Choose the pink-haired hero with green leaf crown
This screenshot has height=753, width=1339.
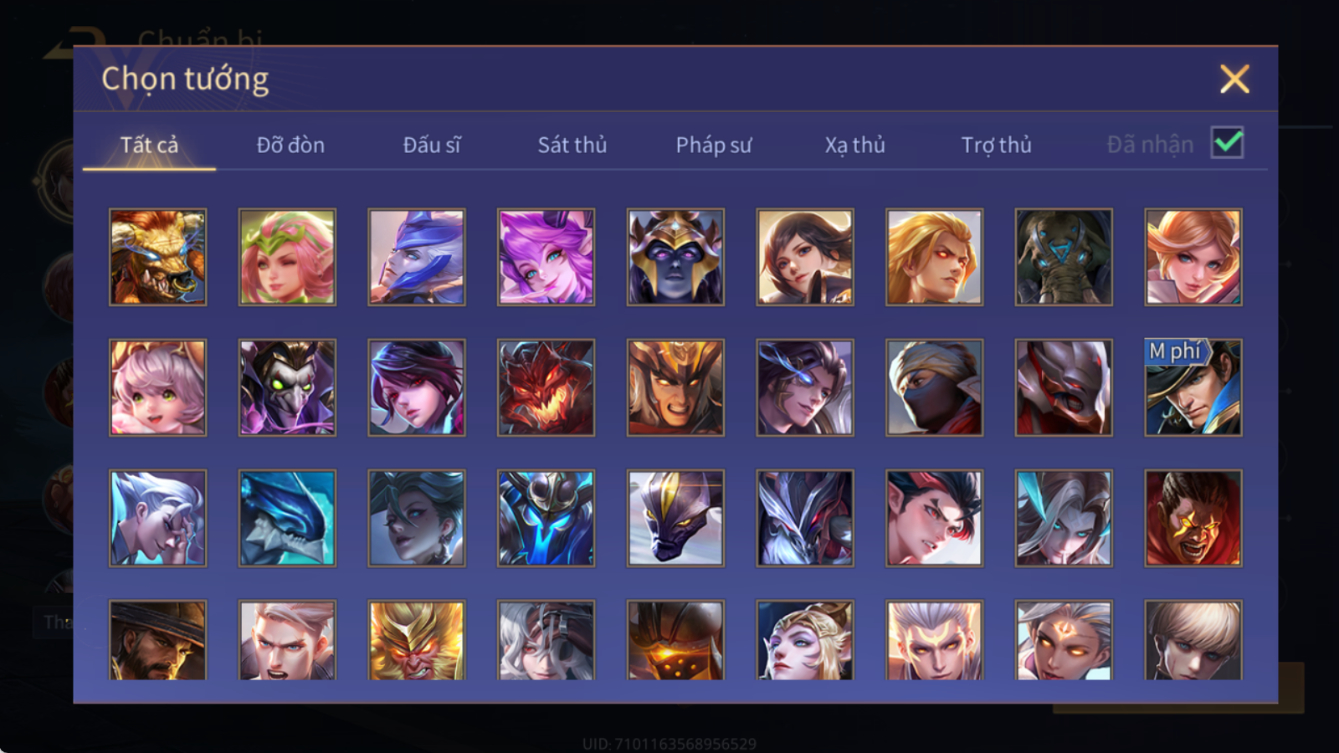point(287,257)
